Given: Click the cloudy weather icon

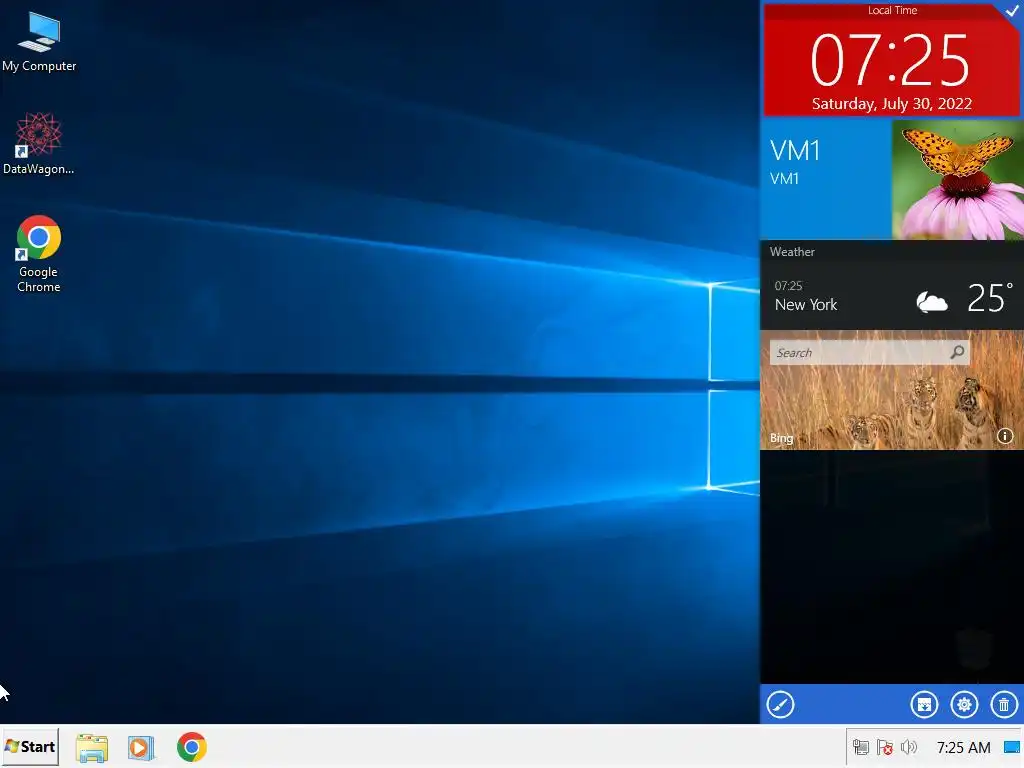Looking at the screenshot, I should [x=932, y=302].
